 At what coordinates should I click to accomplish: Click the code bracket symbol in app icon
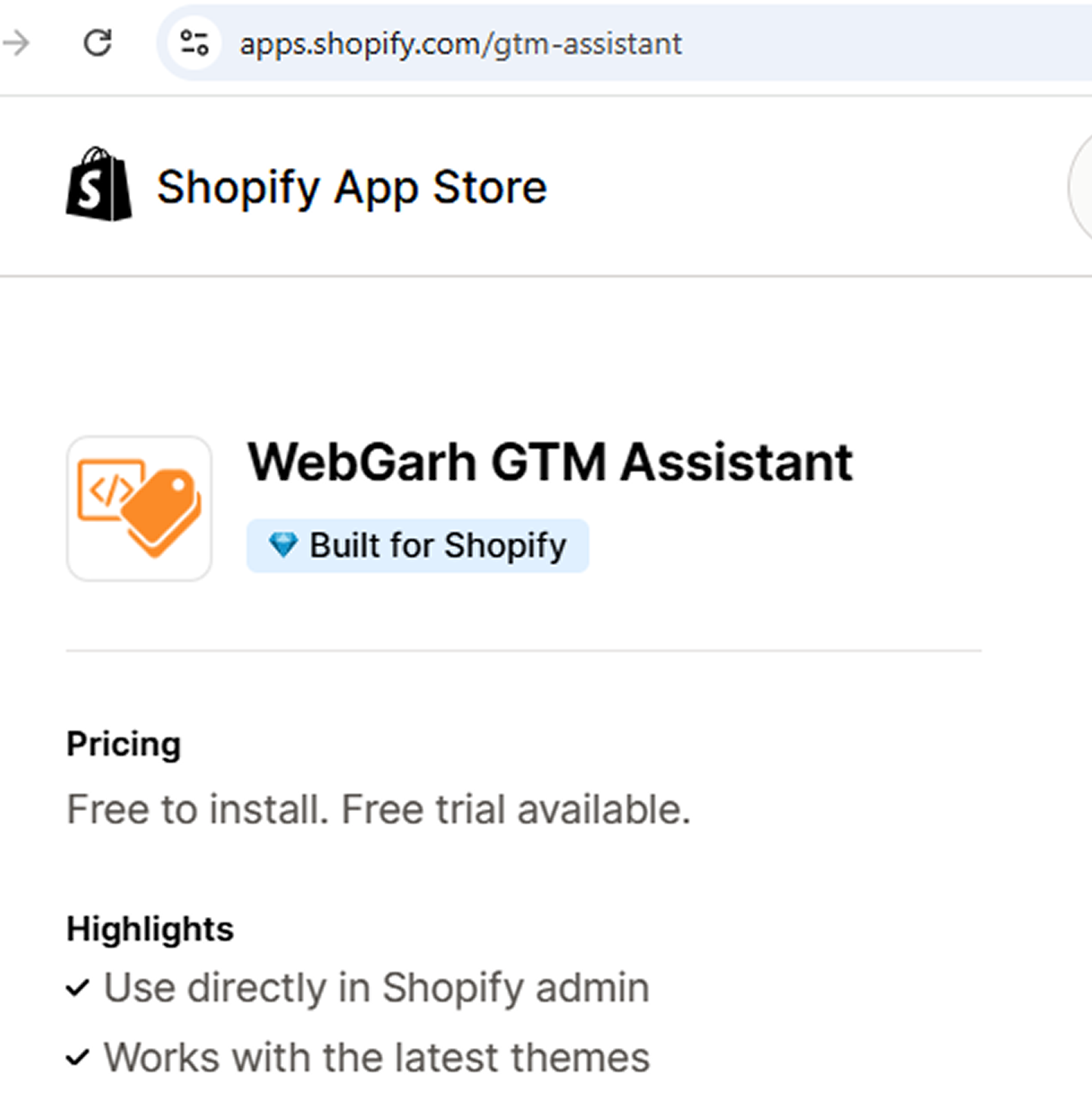(x=110, y=490)
